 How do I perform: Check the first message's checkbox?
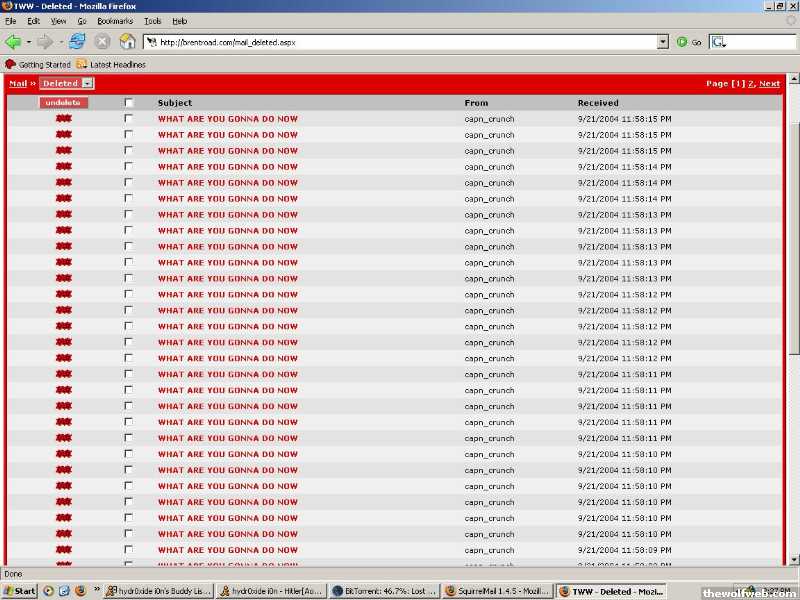click(x=128, y=119)
